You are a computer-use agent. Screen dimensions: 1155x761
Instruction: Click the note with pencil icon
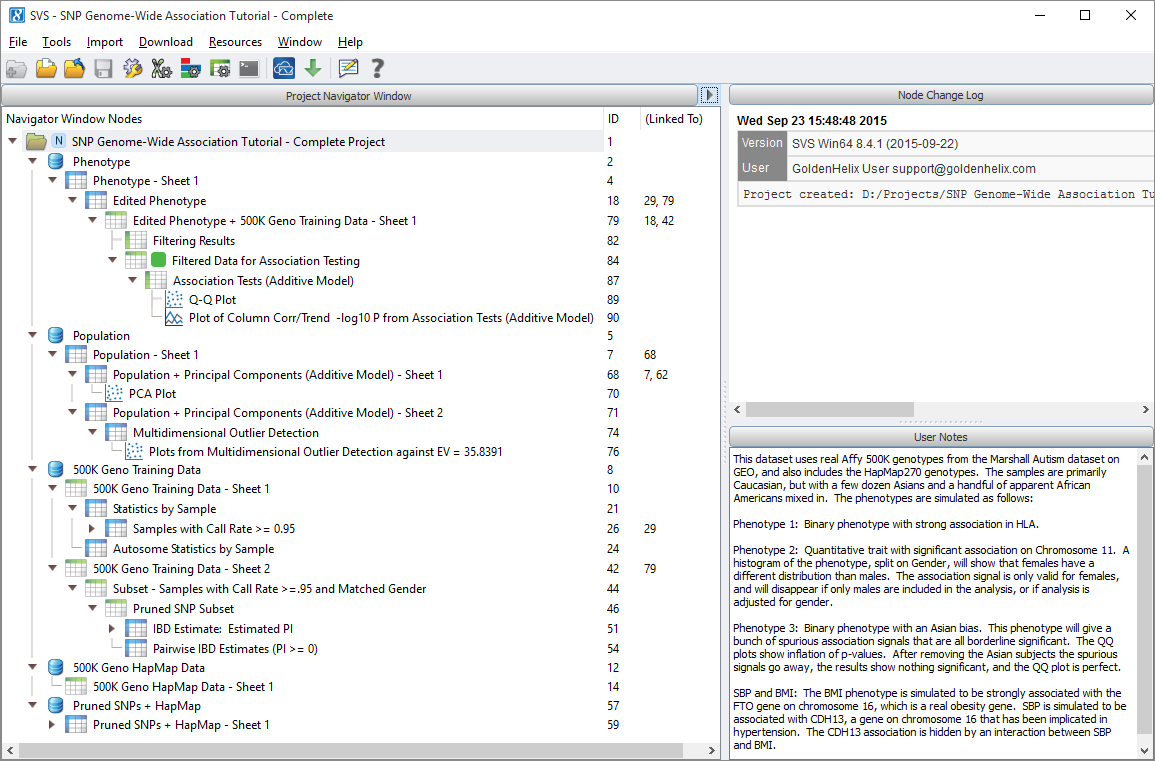click(x=348, y=68)
